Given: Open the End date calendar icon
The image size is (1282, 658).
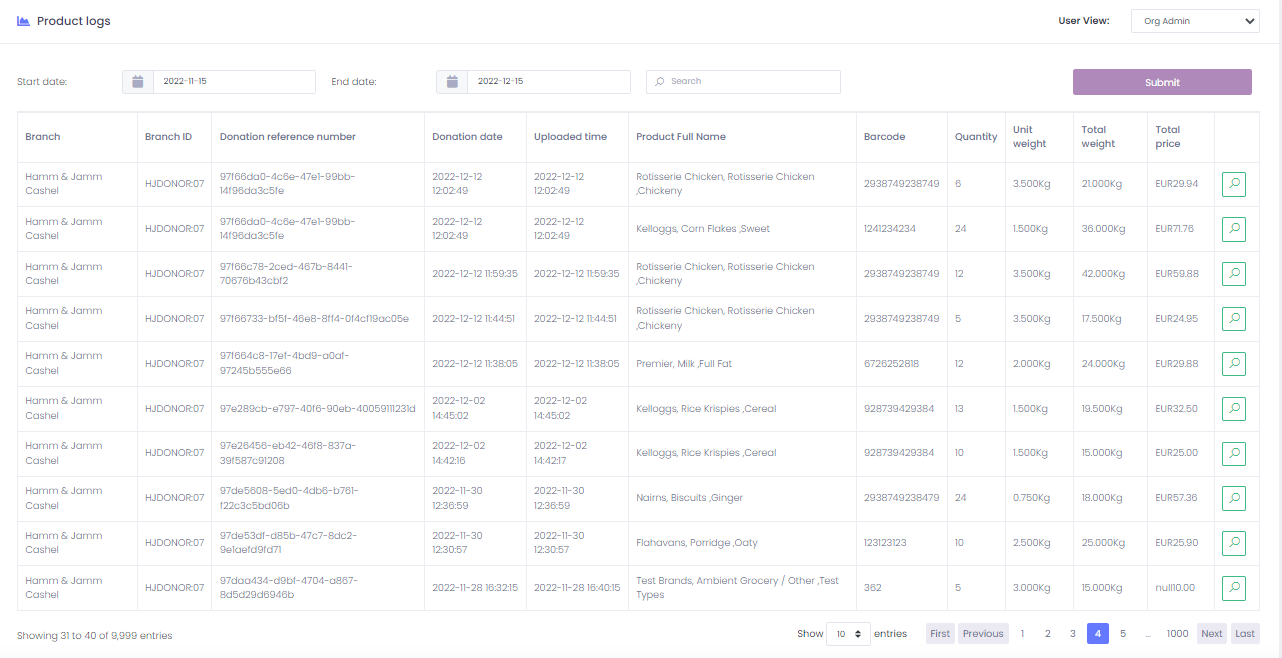Looking at the screenshot, I should tap(452, 82).
